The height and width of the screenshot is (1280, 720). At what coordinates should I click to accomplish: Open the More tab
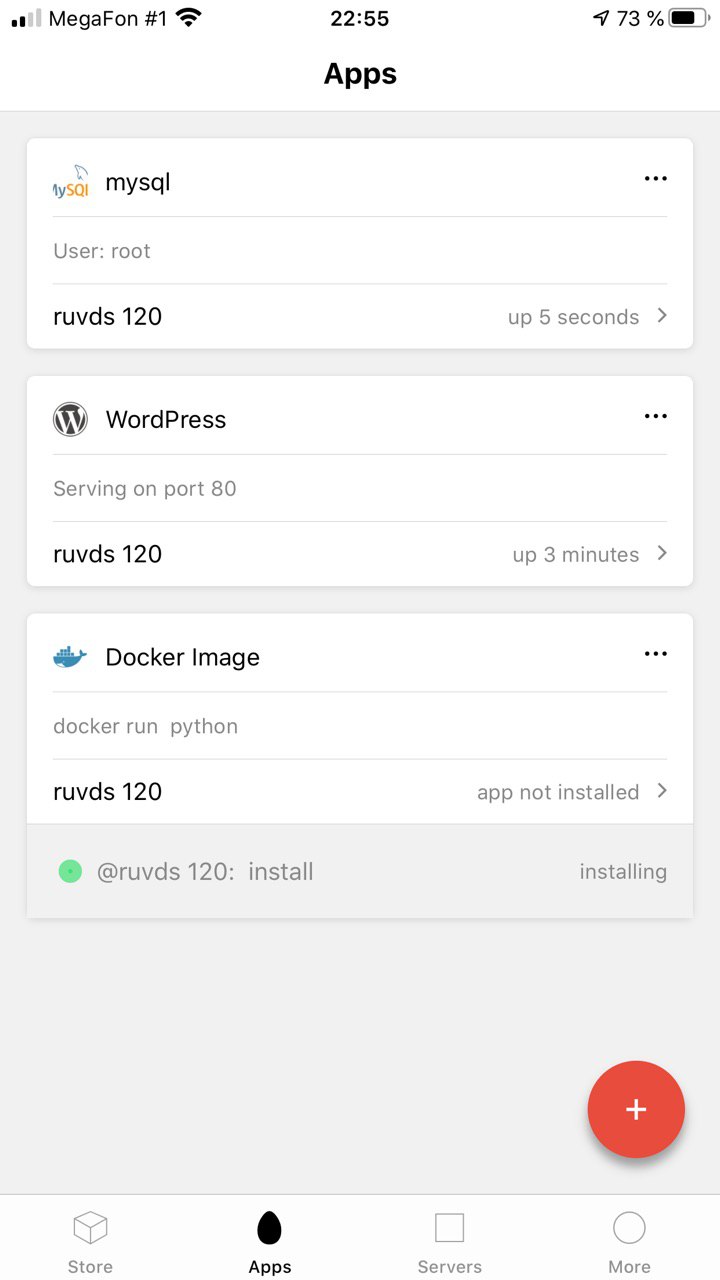pos(629,1239)
